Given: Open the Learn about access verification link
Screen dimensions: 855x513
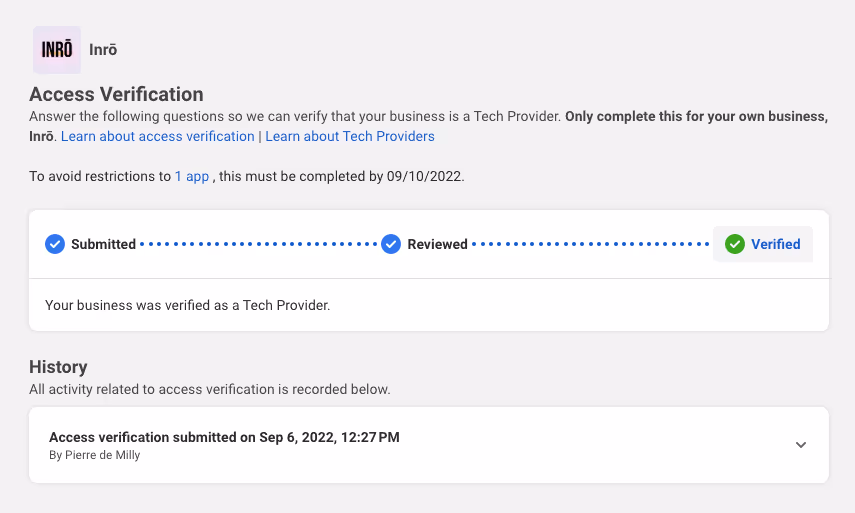Looking at the screenshot, I should [157, 136].
